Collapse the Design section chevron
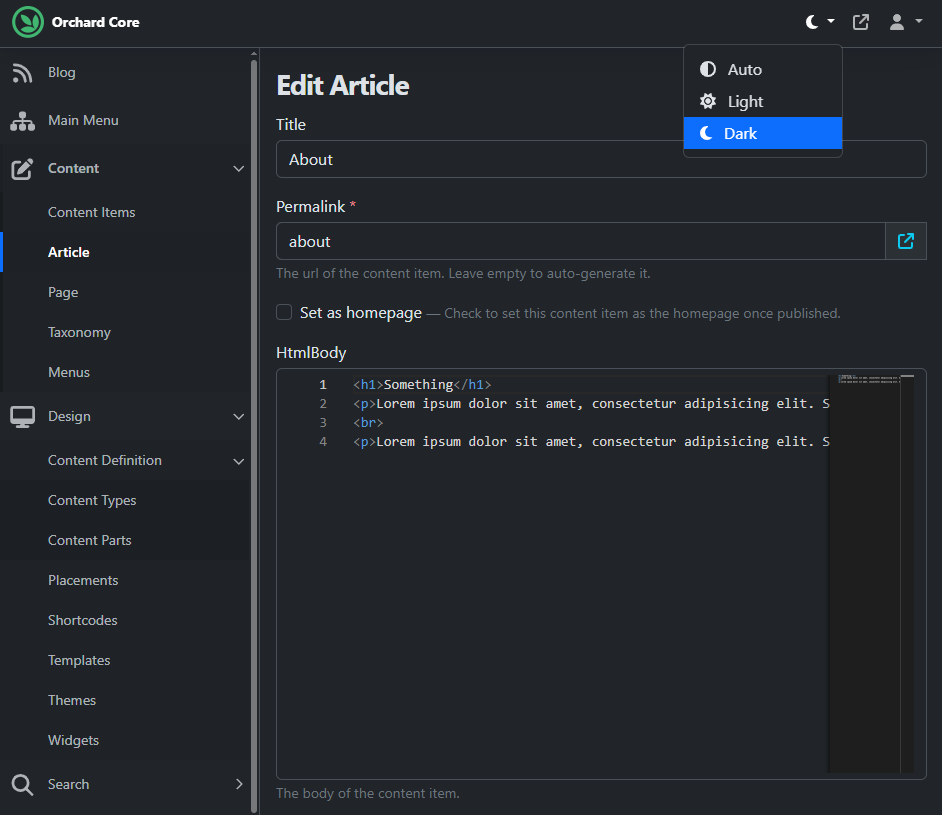This screenshot has height=815, width=942. point(239,417)
